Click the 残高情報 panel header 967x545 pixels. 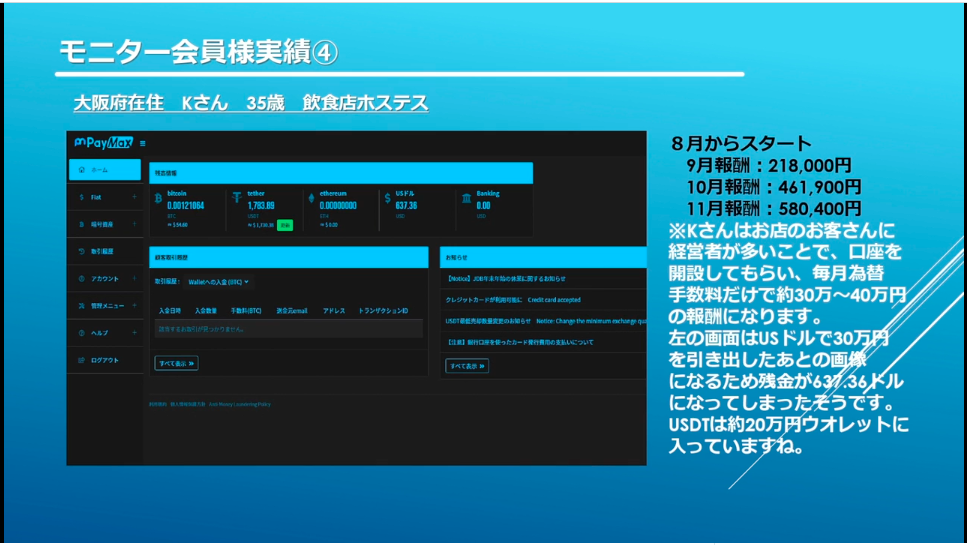(x=341, y=173)
